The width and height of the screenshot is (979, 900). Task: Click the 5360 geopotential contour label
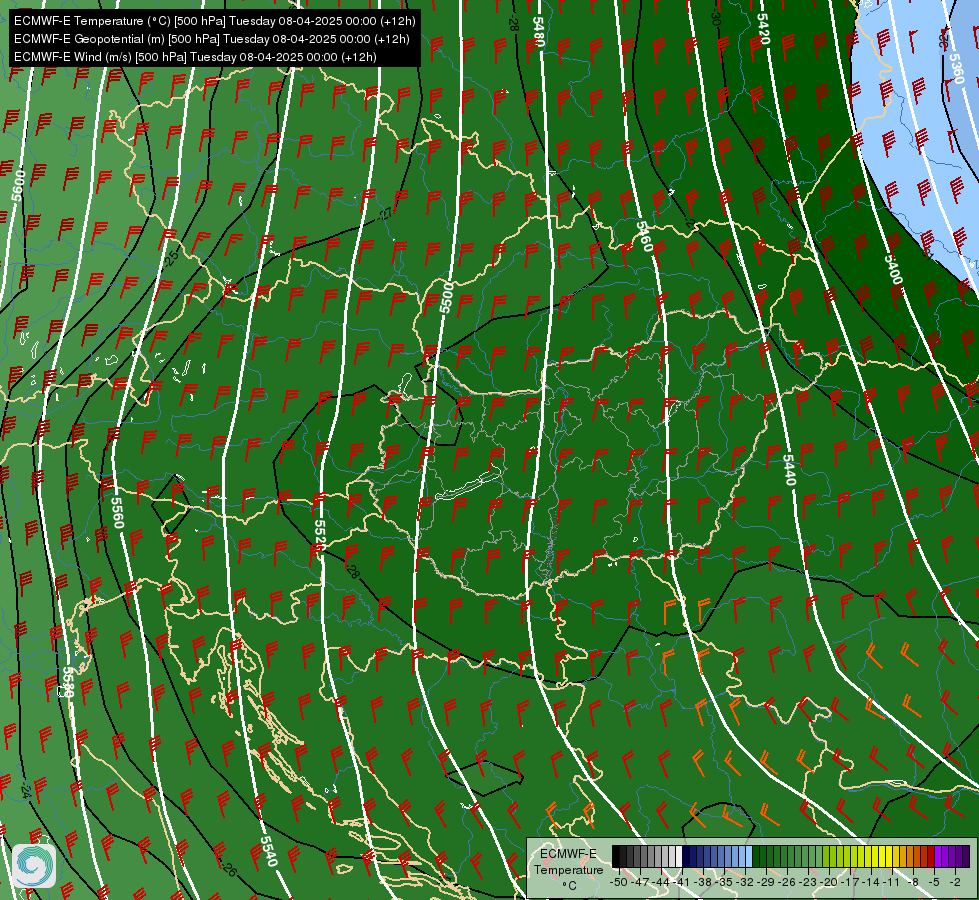tap(957, 68)
